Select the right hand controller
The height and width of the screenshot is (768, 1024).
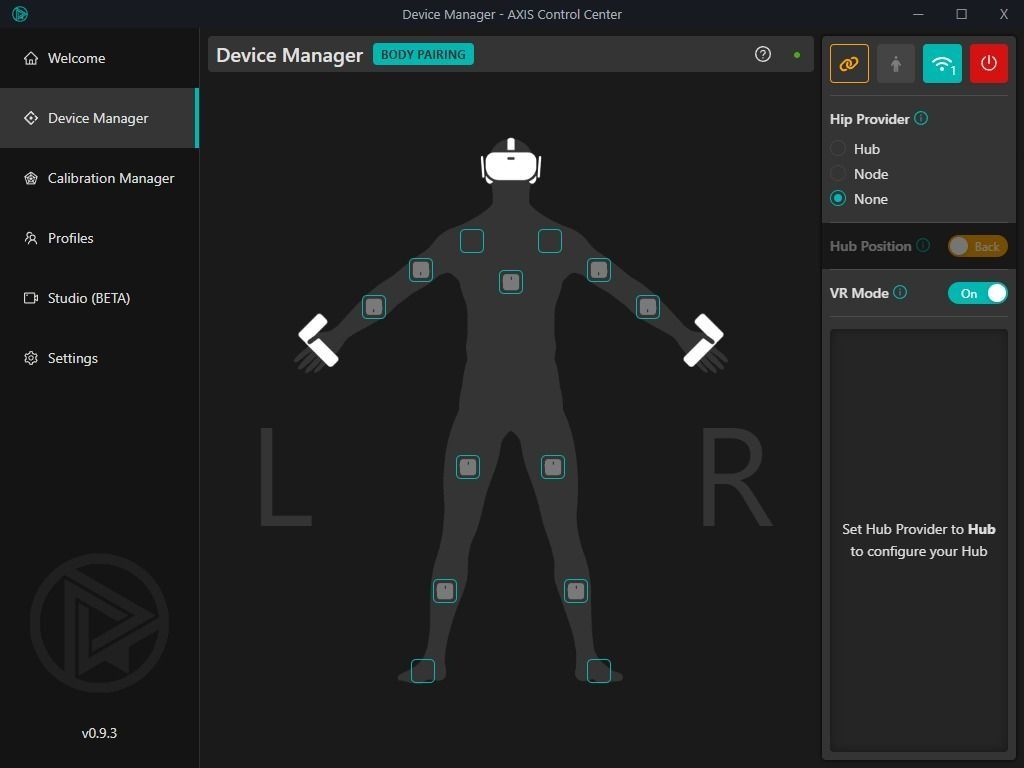(x=703, y=340)
